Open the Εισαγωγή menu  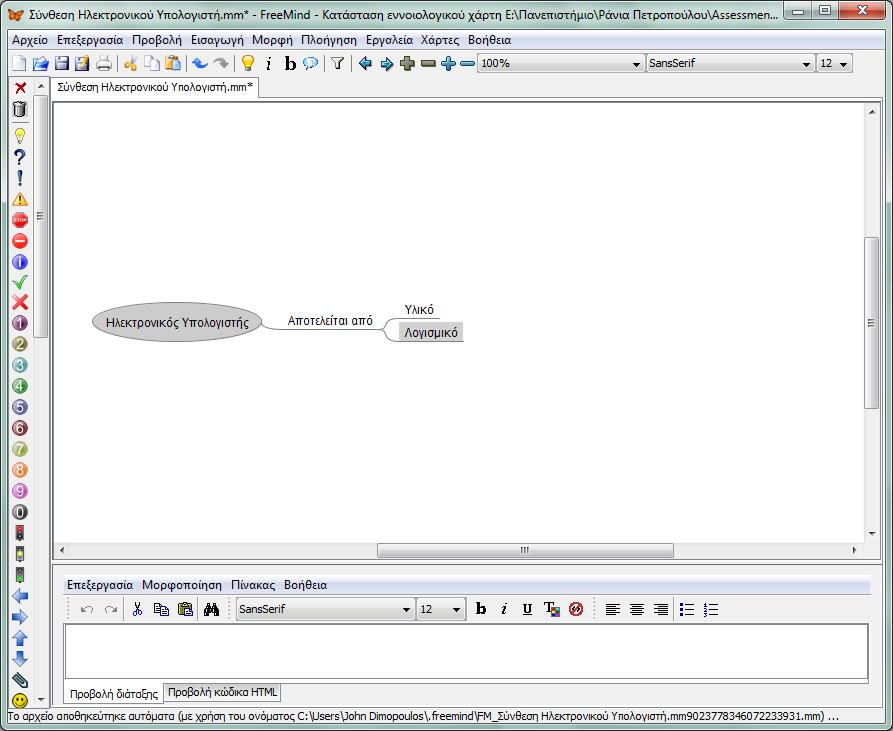217,40
